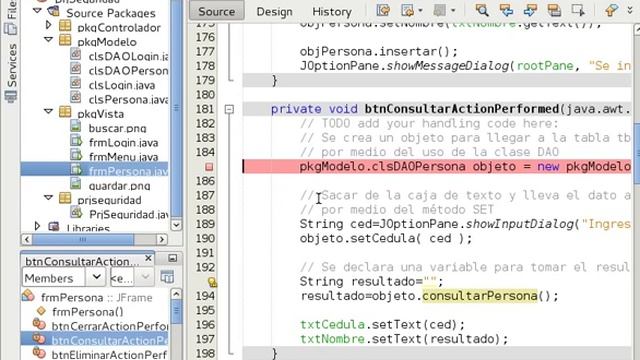Screen dimensions: 640x360
Task: Toggle Highlight Search toolbar icon
Action: pos(554,11)
